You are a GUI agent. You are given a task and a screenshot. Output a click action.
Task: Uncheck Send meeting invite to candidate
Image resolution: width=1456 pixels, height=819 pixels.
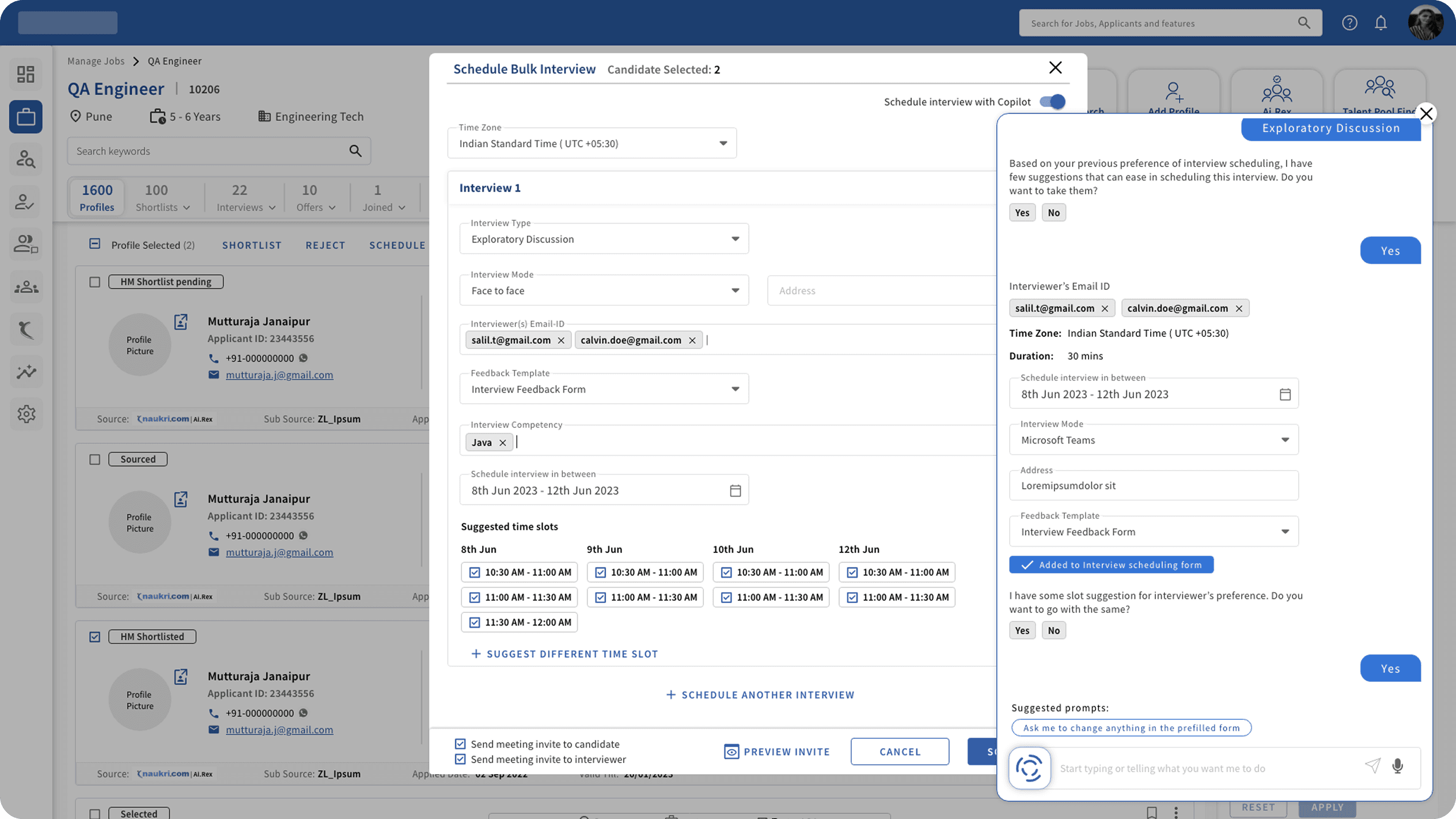point(460,744)
